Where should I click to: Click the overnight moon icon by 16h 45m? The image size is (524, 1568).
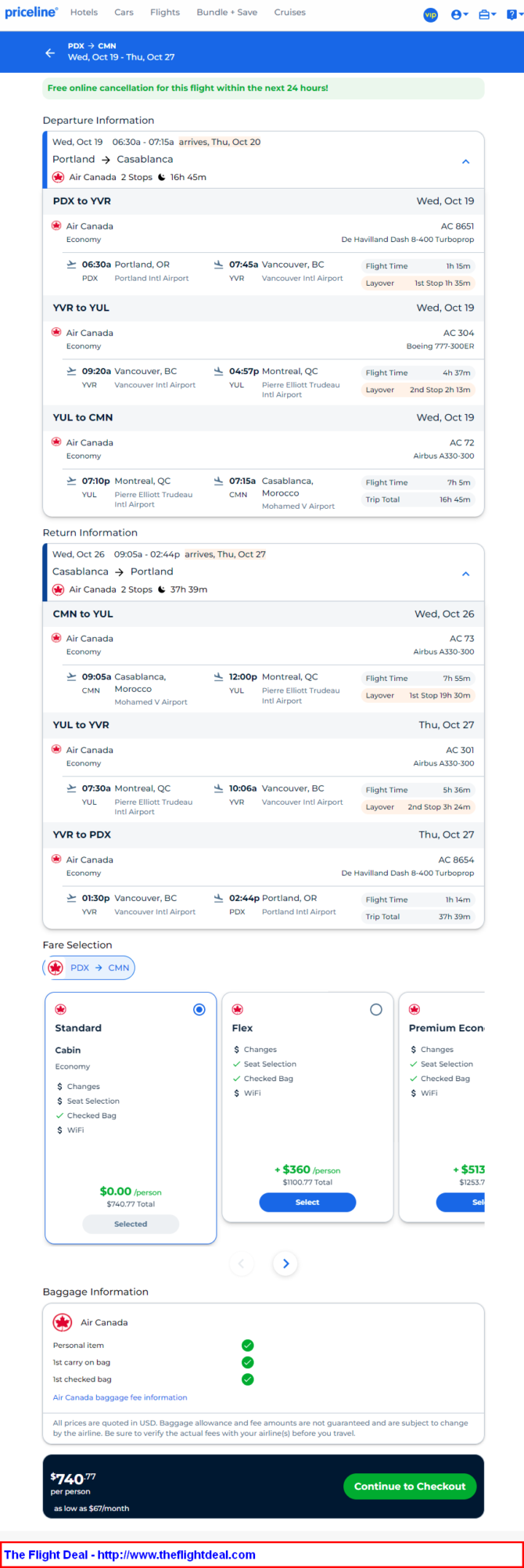162,177
